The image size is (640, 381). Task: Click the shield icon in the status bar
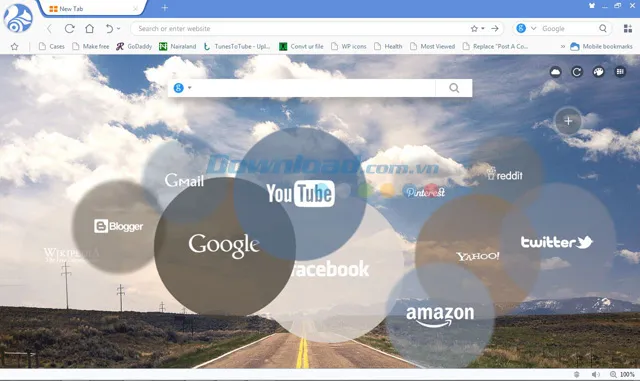point(577,374)
